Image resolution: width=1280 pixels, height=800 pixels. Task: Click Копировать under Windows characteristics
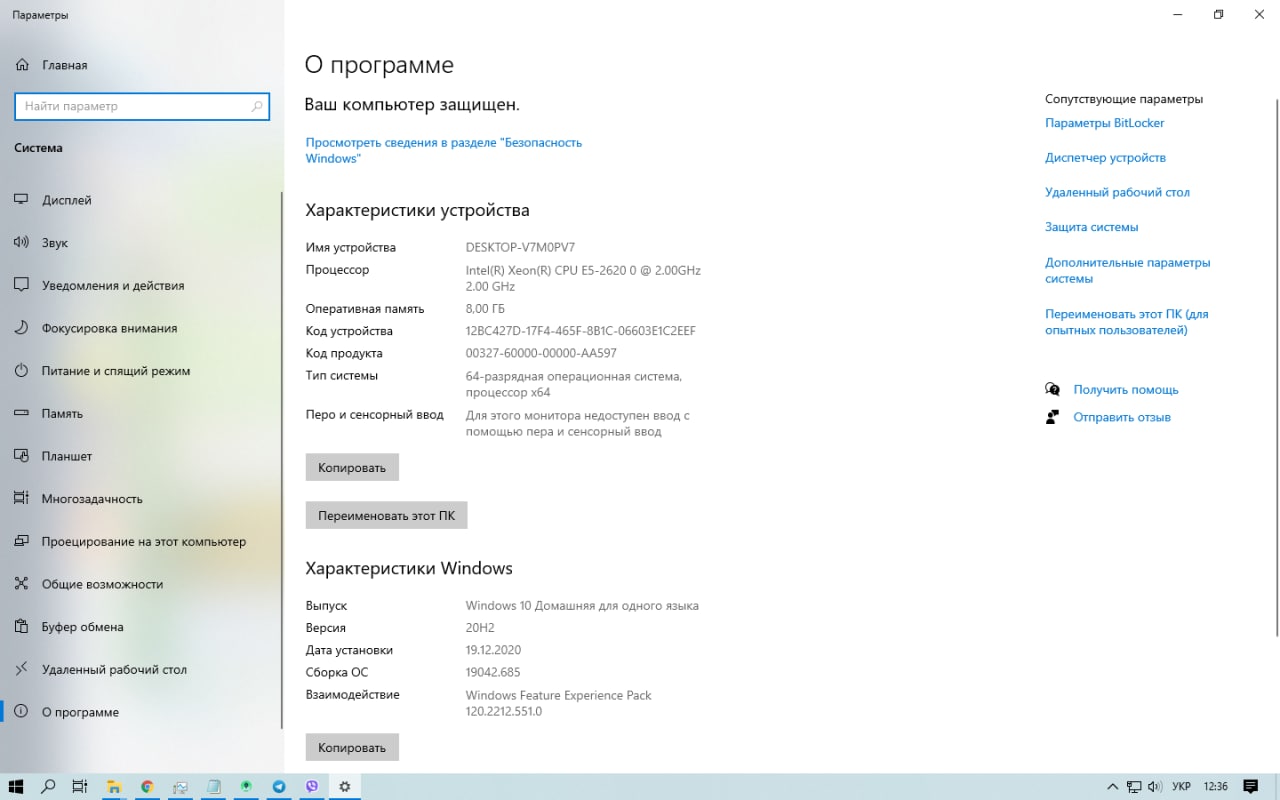click(x=352, y=747)
